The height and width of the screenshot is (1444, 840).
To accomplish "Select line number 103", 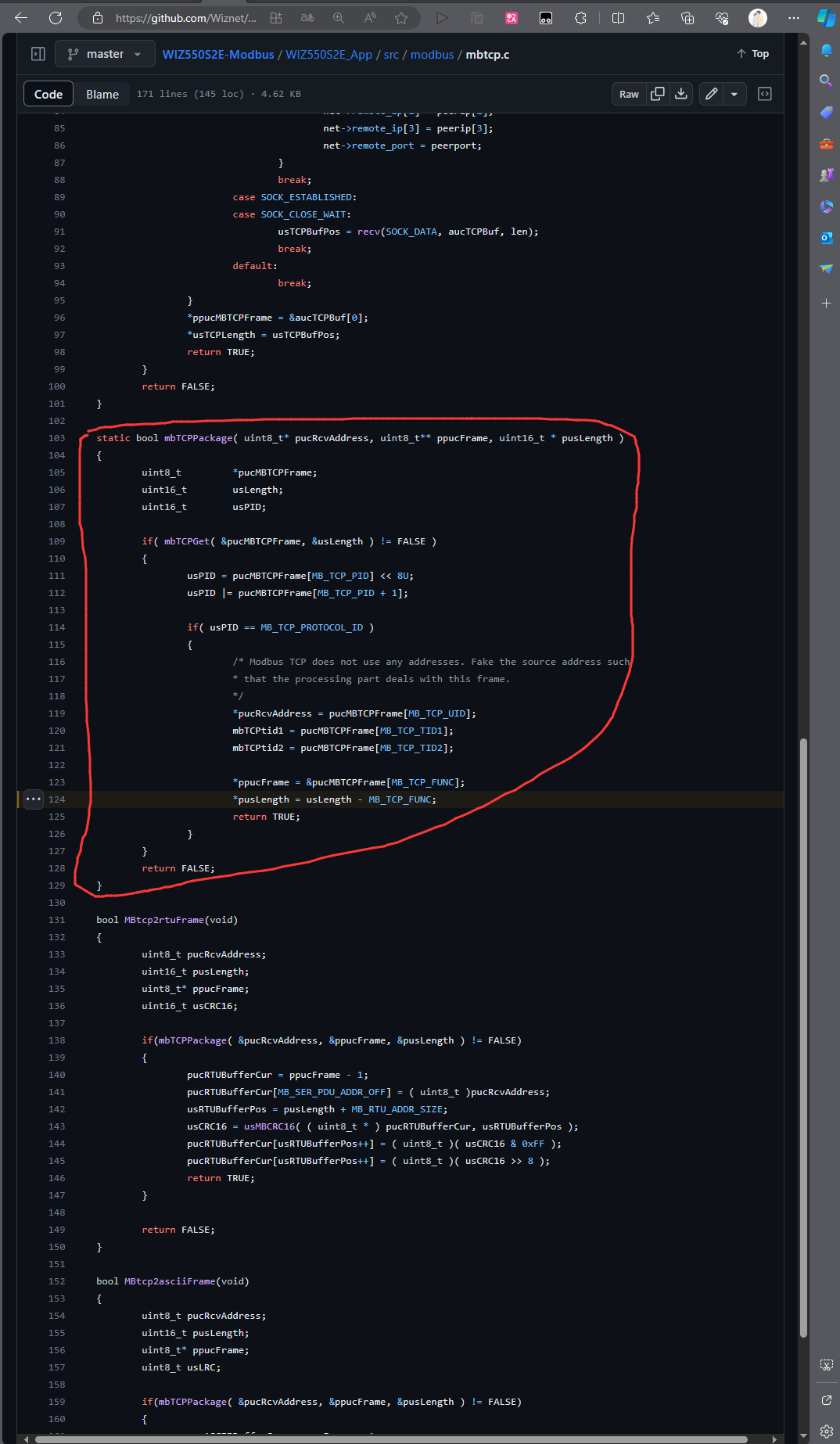I will coord(57,438).
